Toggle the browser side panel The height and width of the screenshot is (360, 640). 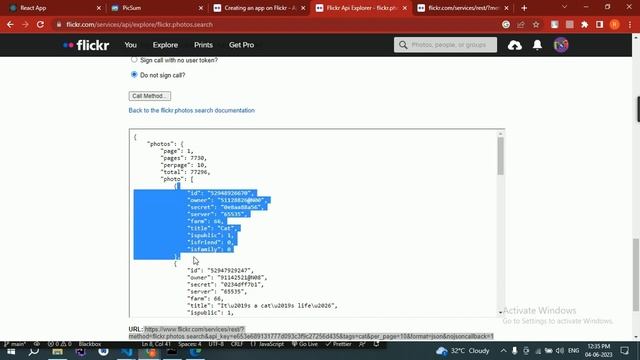pos(600,24)
